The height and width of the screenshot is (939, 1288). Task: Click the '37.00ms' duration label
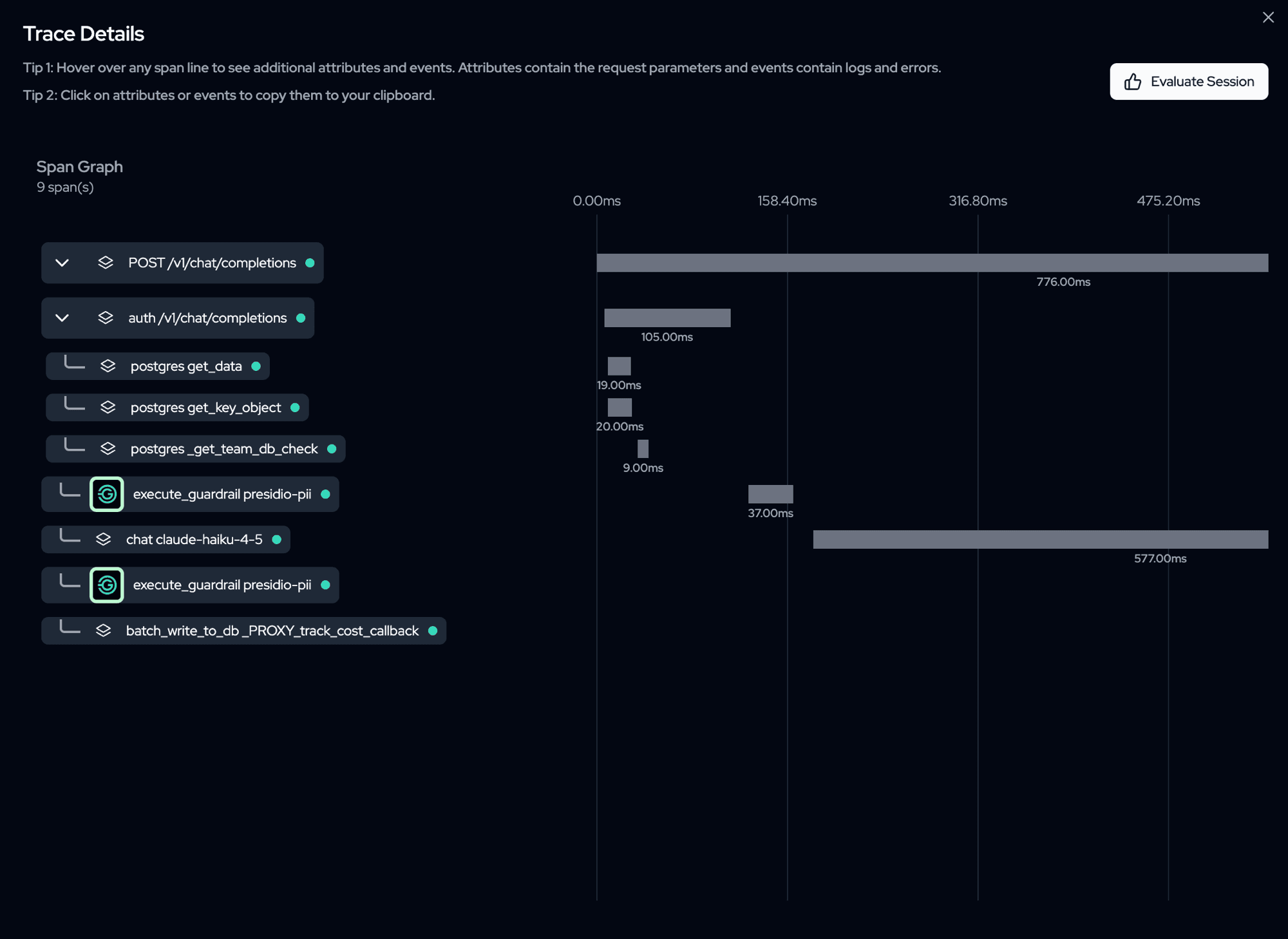(x=770, y=513)
